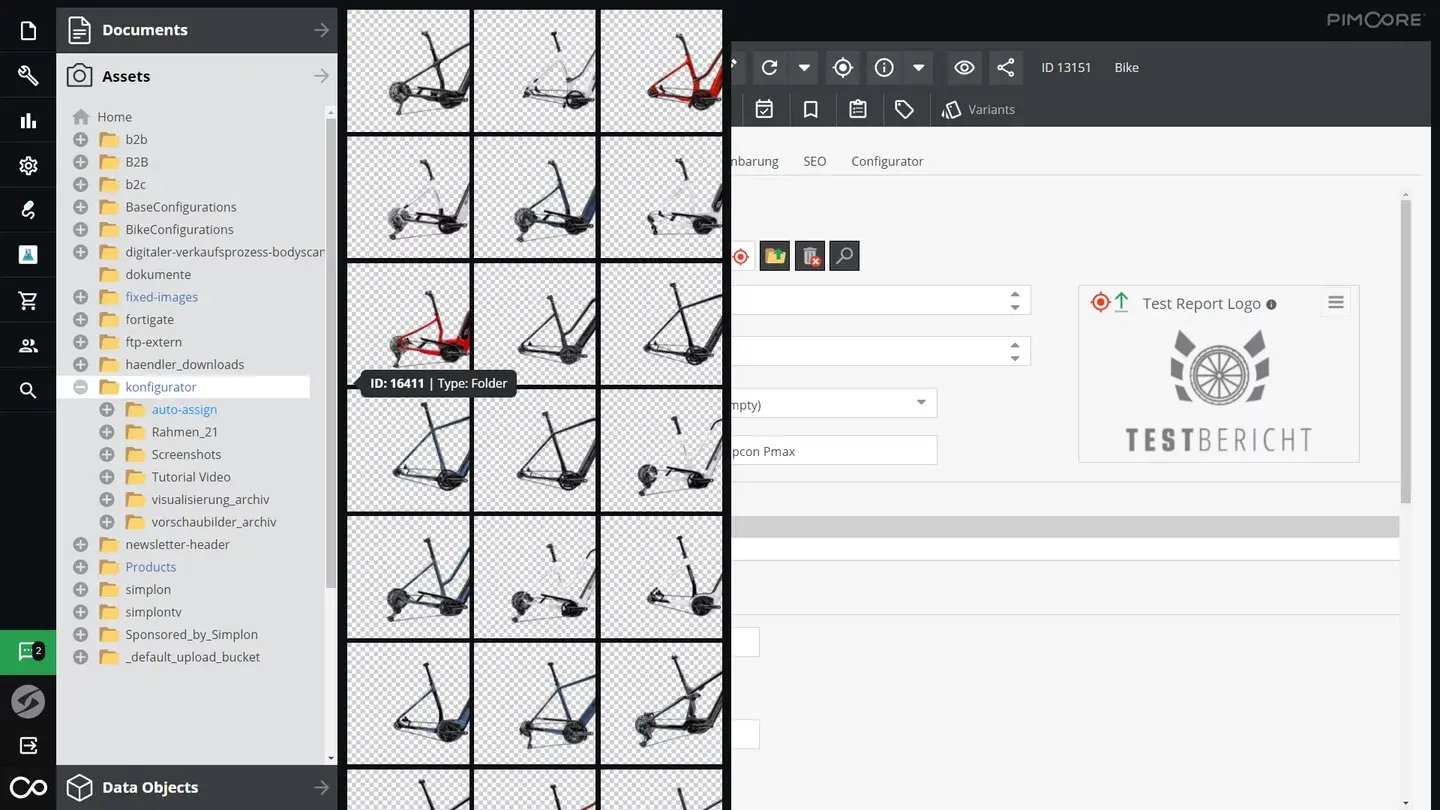Image resolution: width=1440 pixels, height=810 pixels.
Task: Switch to the Configurator tab
Action: click(x=887, y=161)
